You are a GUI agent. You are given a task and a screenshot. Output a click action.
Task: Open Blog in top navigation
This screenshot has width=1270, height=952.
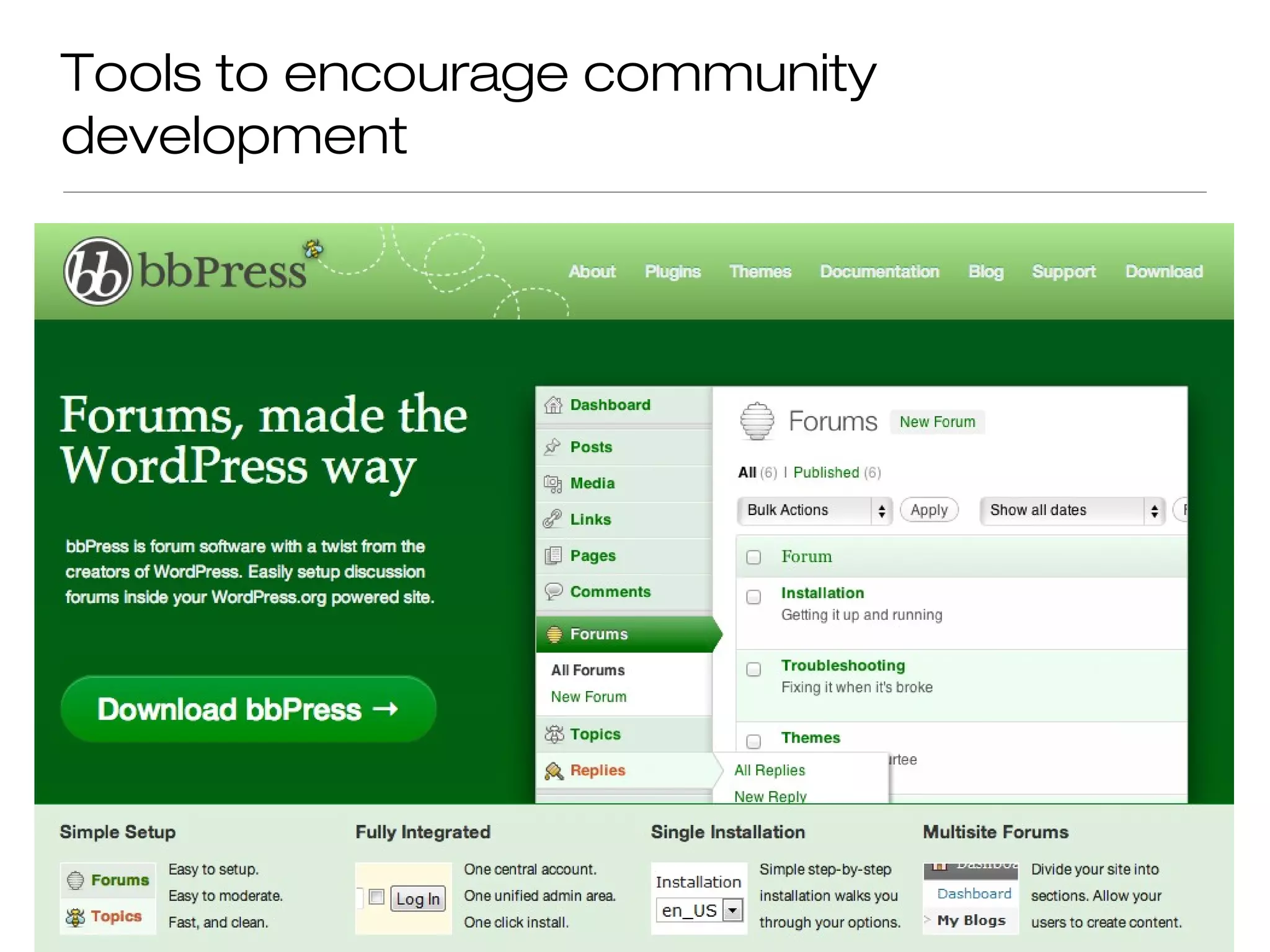point(986,271)
